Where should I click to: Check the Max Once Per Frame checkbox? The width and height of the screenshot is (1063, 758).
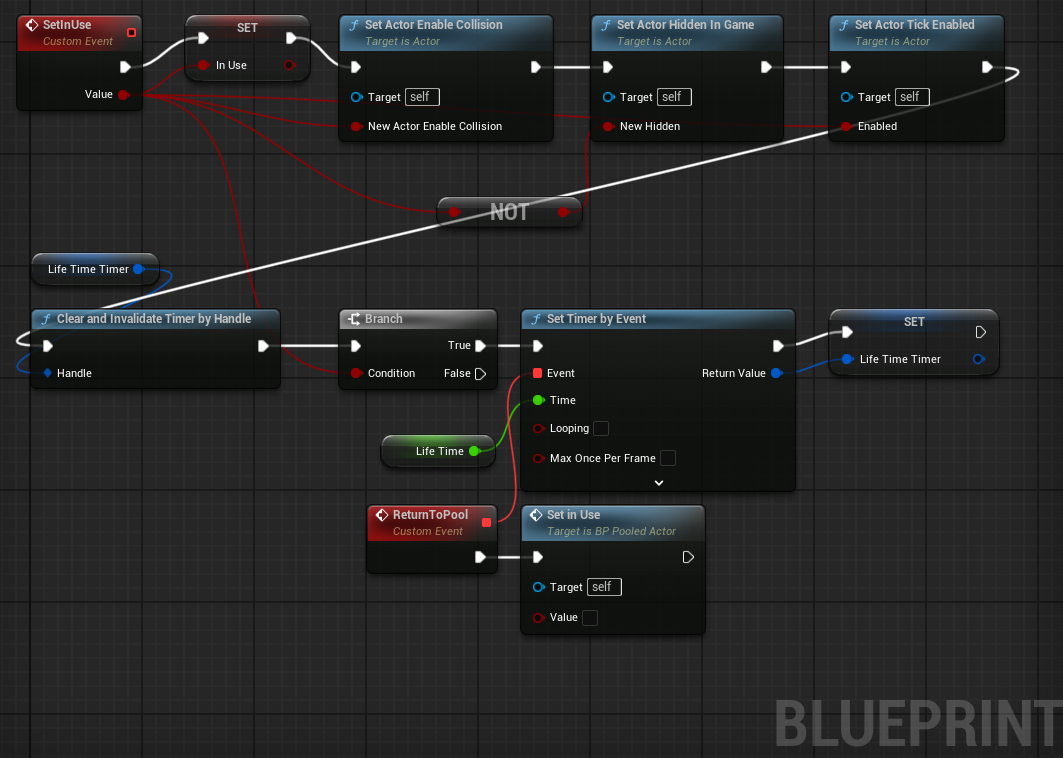point(667,457)
